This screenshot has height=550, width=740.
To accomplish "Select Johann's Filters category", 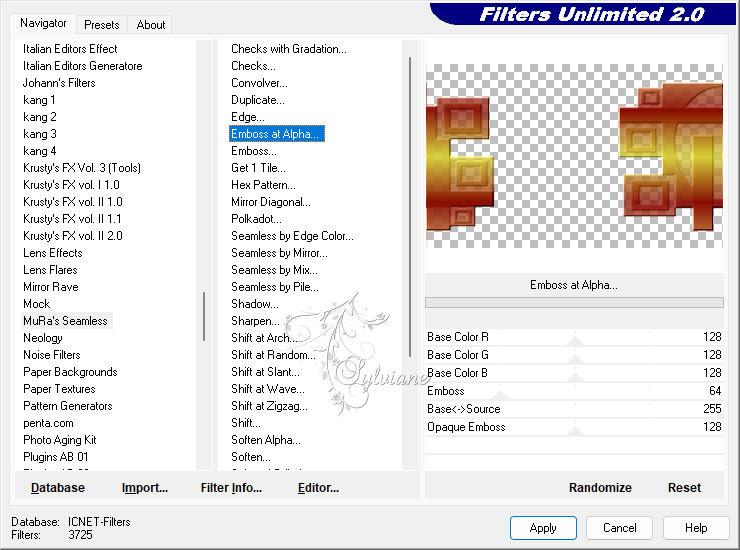I will [59, 83].
